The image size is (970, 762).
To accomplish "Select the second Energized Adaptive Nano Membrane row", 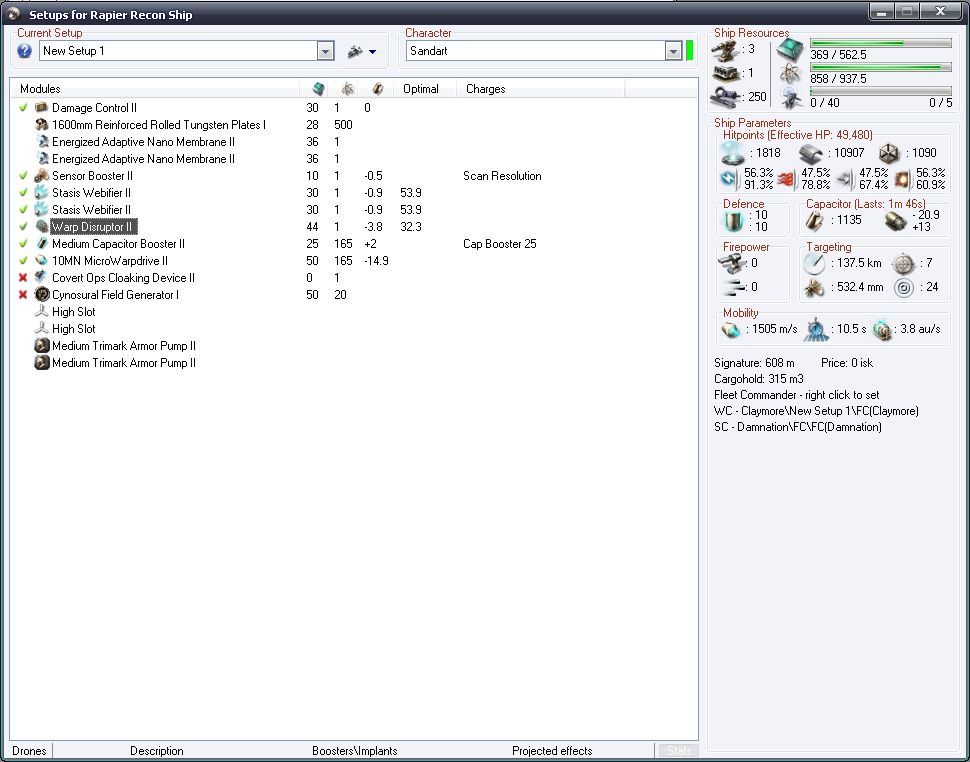I will click(354, 159).
